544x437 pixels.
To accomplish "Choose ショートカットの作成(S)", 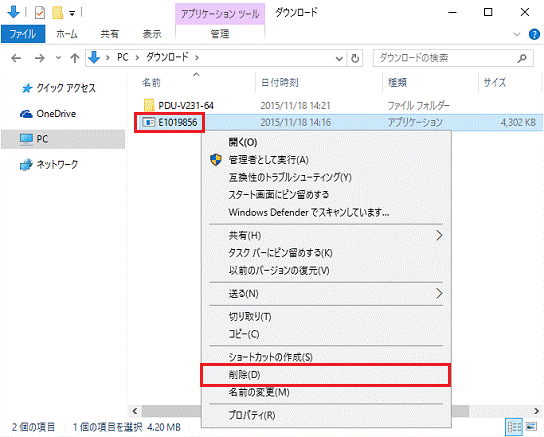I will [x=326, y=357].
